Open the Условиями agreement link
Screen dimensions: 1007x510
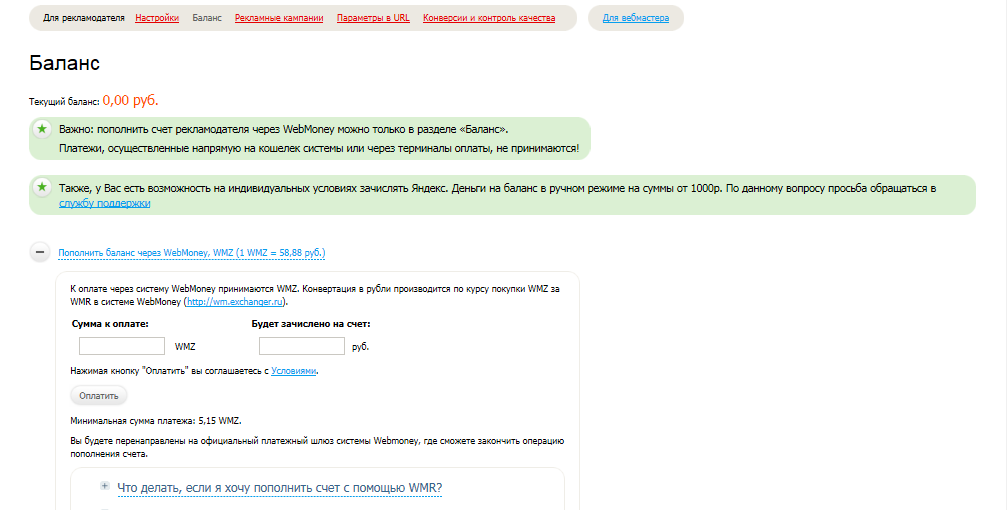click(293, 371)
